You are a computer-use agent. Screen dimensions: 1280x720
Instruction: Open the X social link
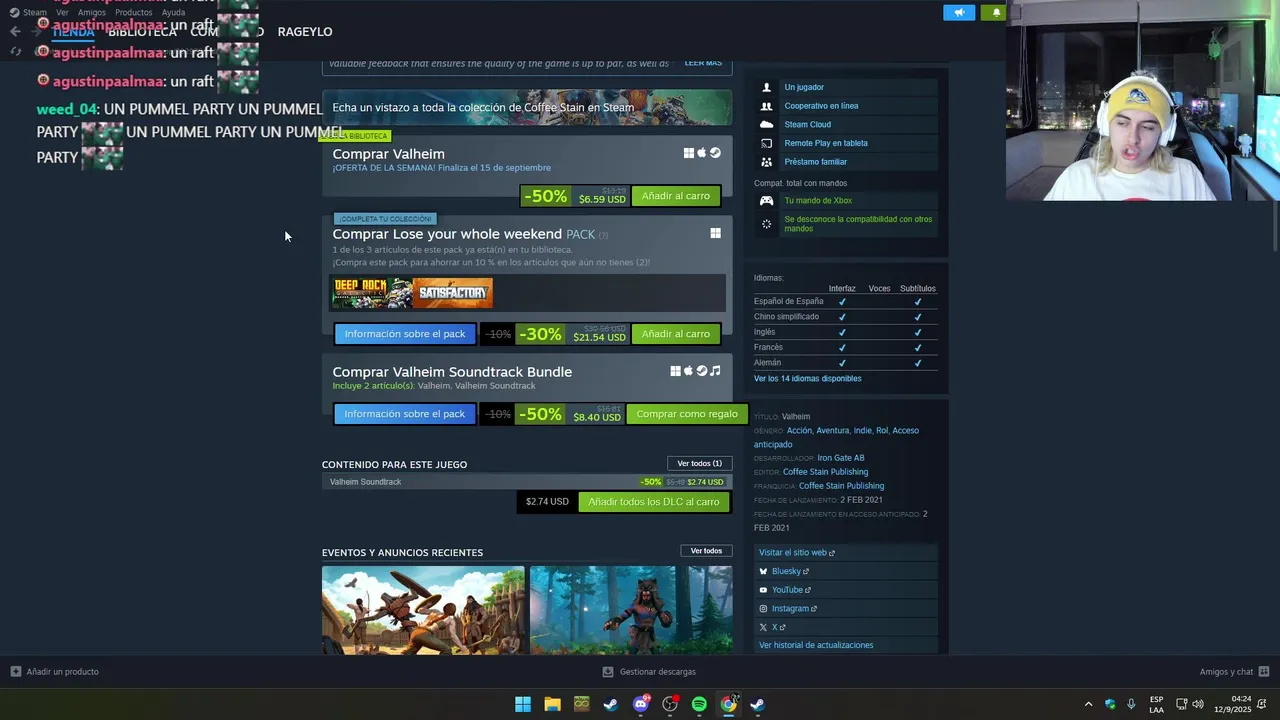point(778,628)
